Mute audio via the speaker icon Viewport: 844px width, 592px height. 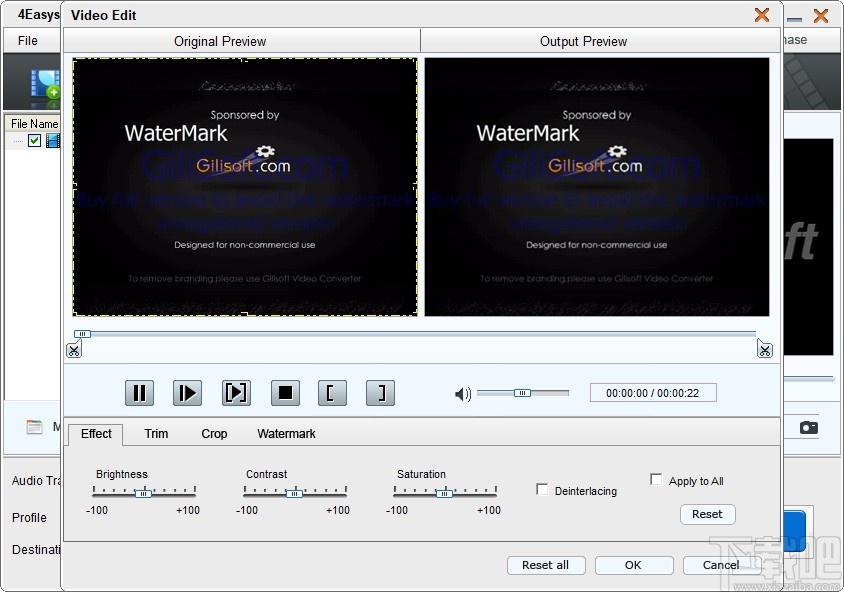(462, 394)
